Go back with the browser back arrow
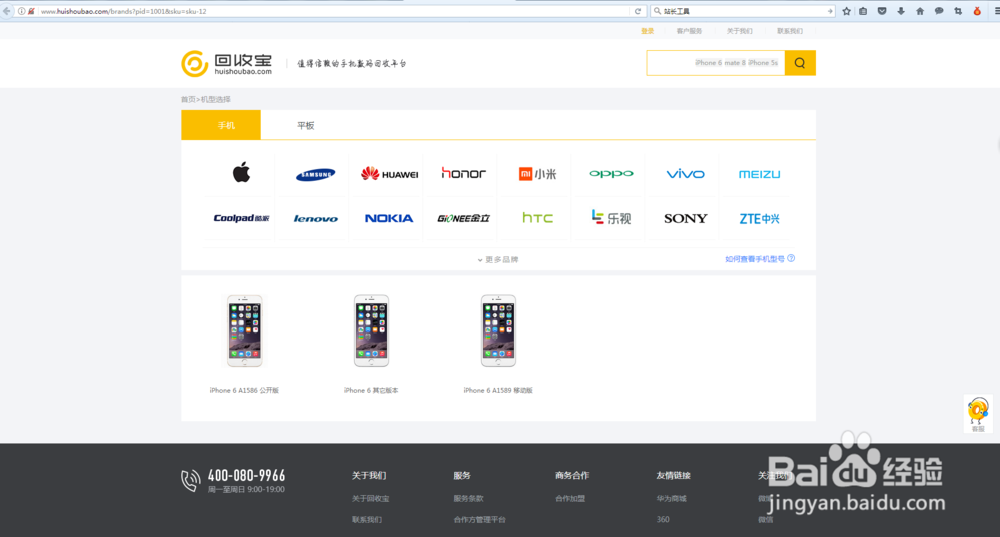This screenshot has width=1000, height=537. coord(6,11)
